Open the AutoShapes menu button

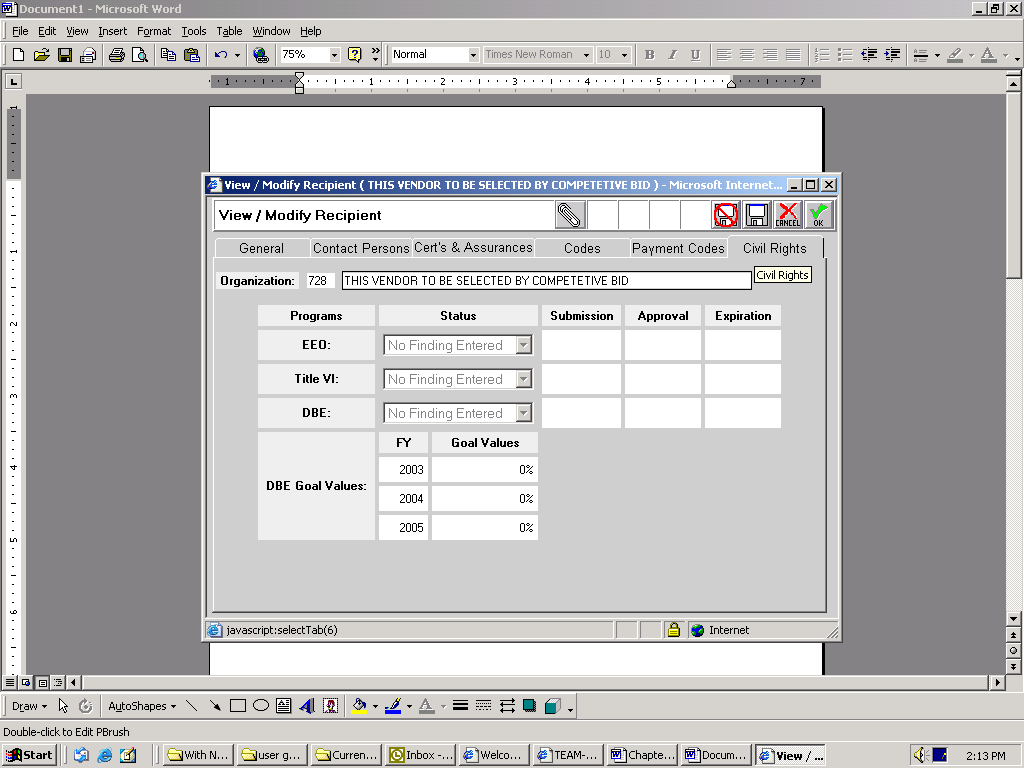coord(139,706)
